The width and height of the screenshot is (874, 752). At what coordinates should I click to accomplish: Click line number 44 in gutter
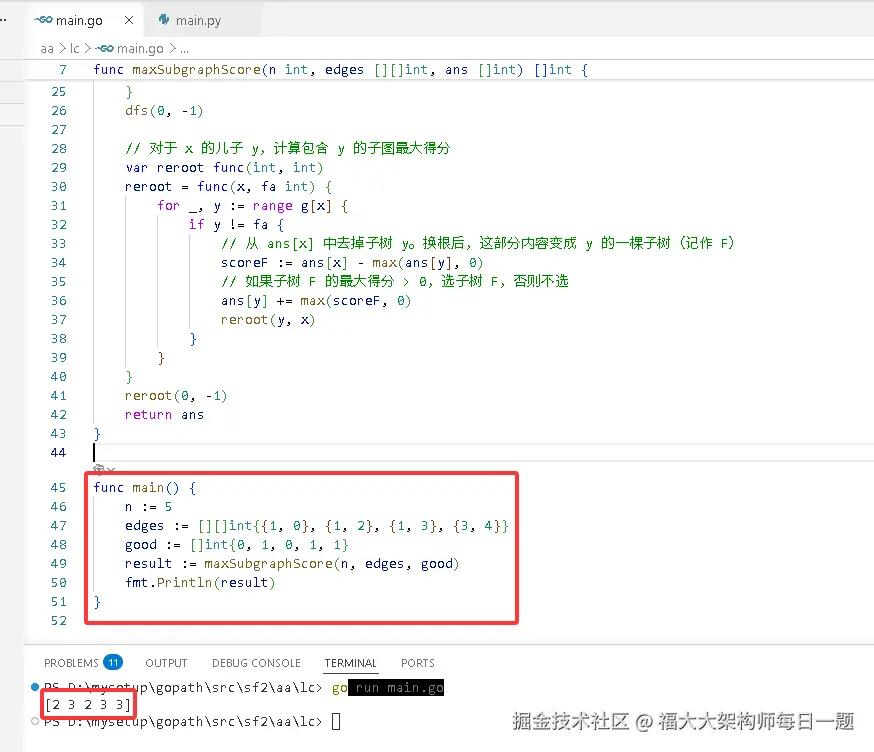click(59, 453)
